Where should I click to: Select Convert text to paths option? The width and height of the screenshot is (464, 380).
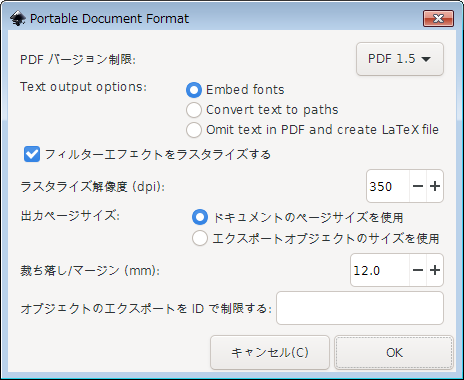pyautogui.click(x=194, y=110)
